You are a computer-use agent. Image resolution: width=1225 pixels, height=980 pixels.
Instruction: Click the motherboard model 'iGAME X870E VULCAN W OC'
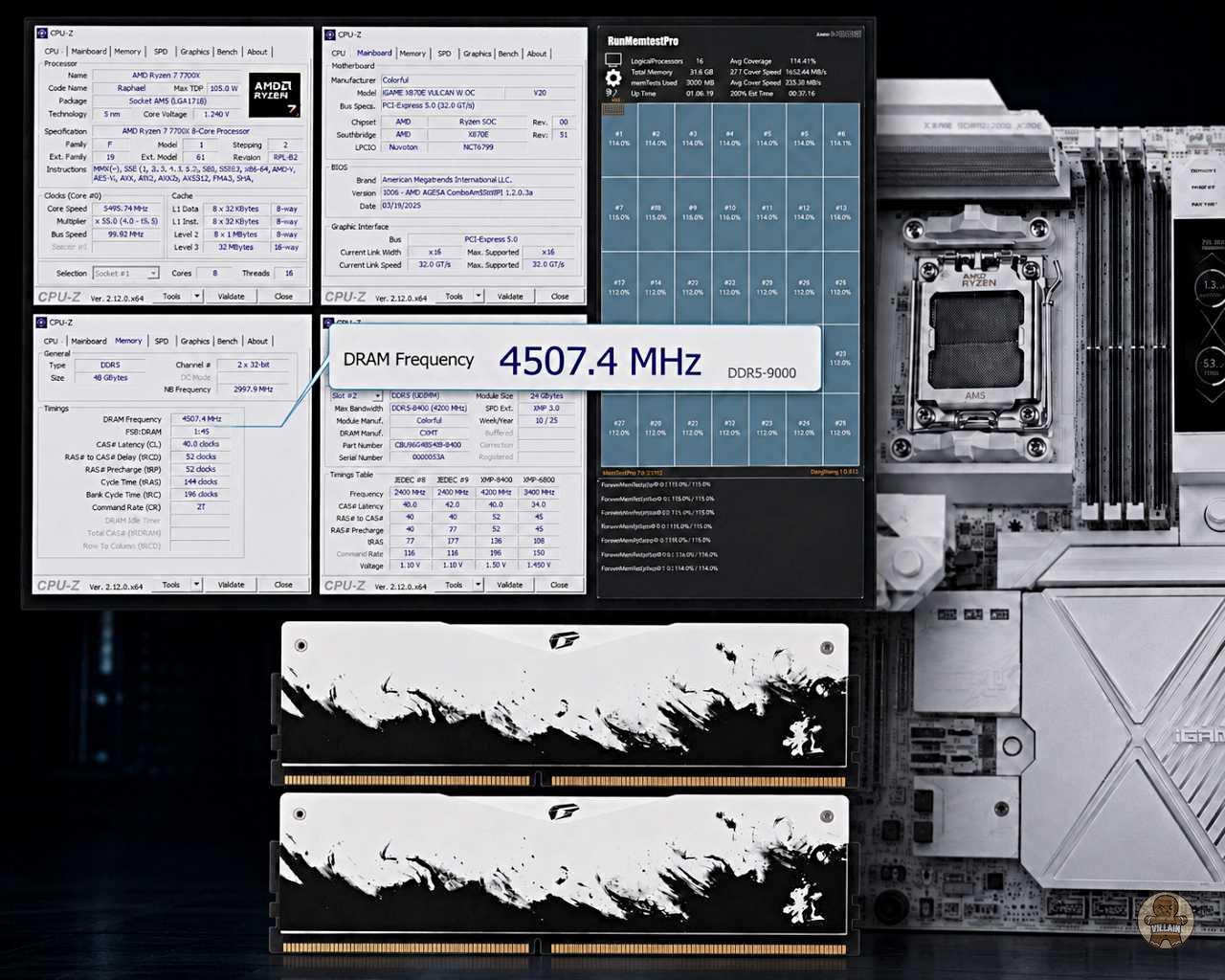442,93
